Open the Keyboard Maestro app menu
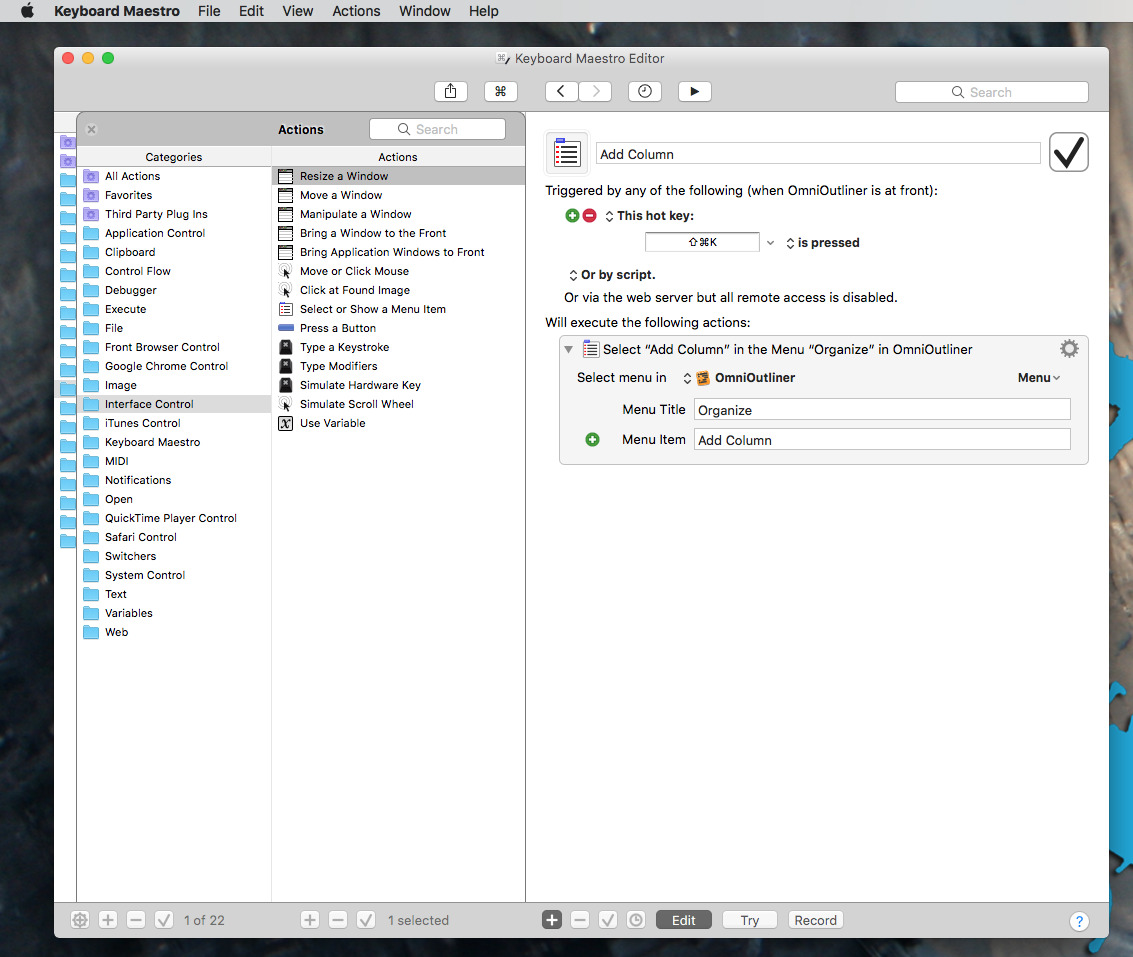 117,11
